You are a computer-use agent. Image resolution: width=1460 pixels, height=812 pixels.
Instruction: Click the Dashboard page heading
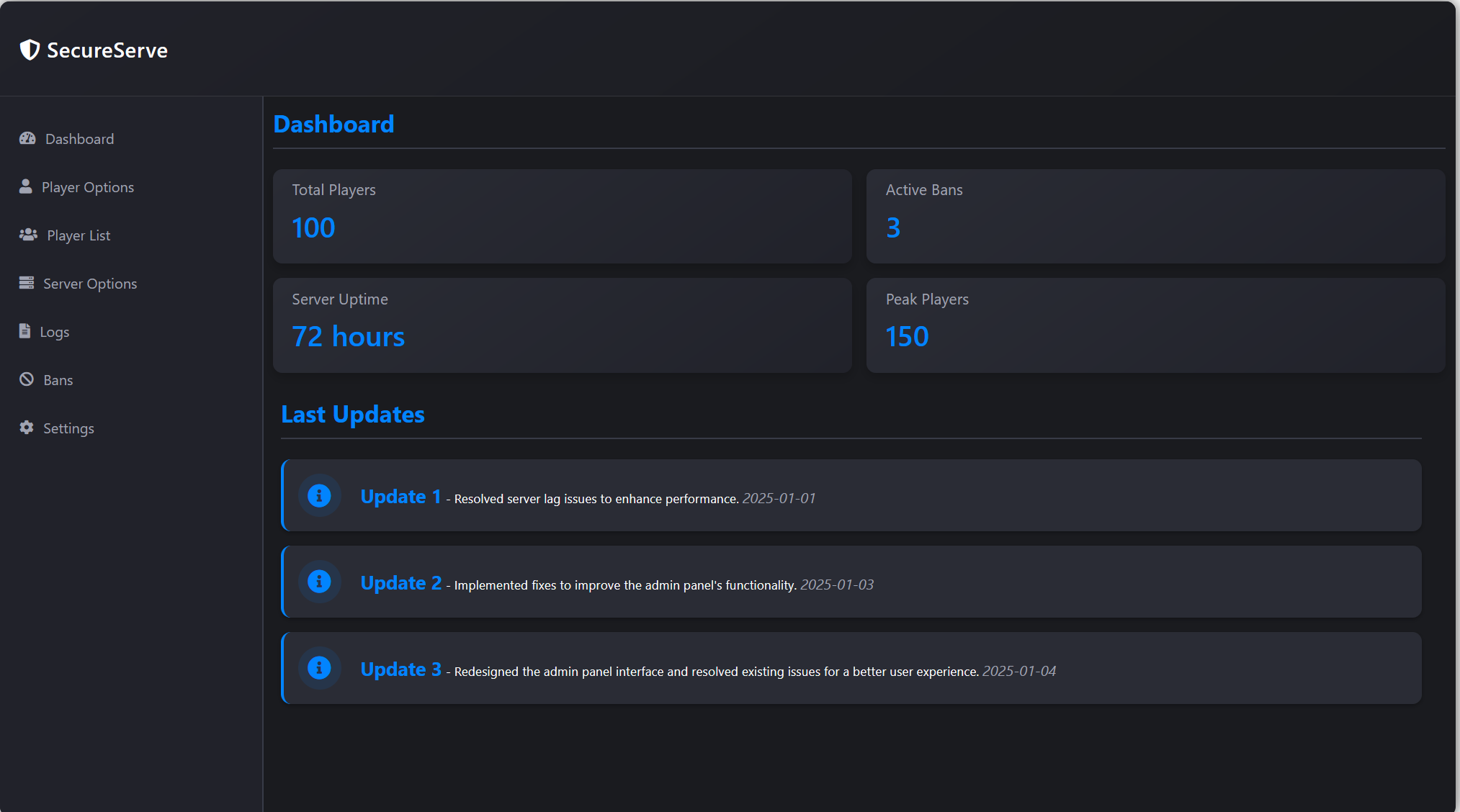[333, 124]
